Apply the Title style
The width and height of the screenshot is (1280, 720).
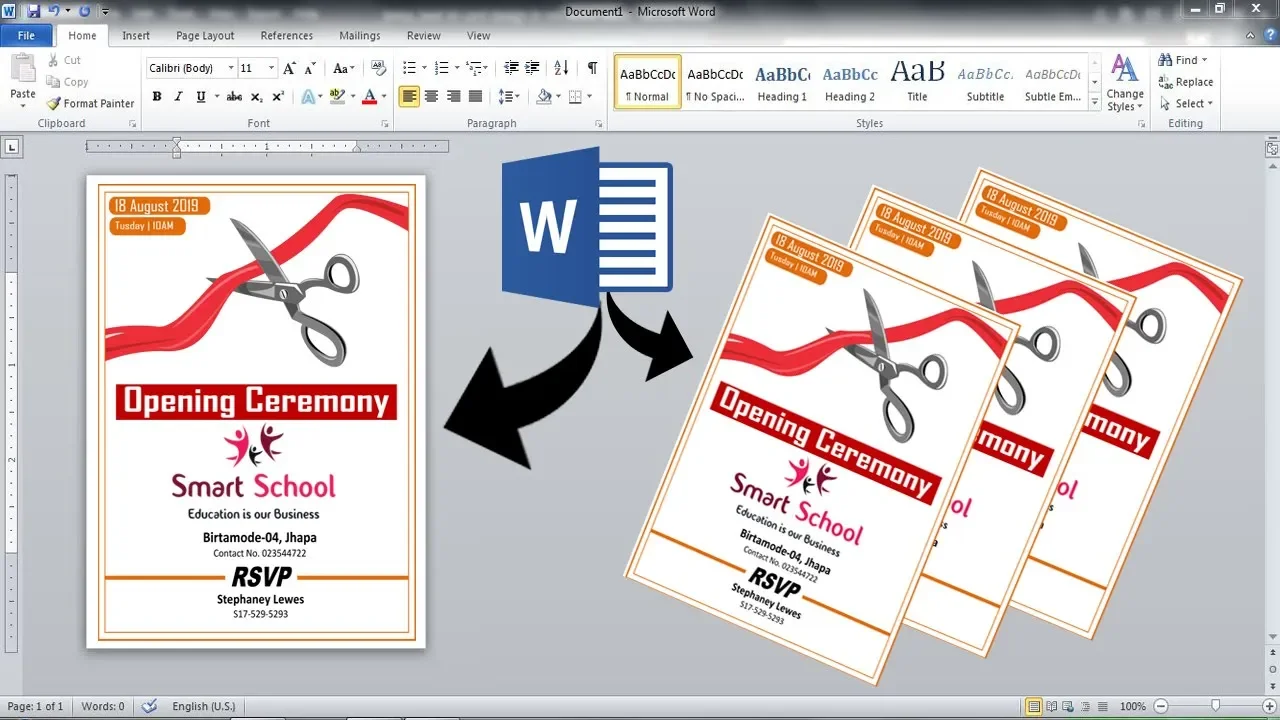tap(917, 82)
